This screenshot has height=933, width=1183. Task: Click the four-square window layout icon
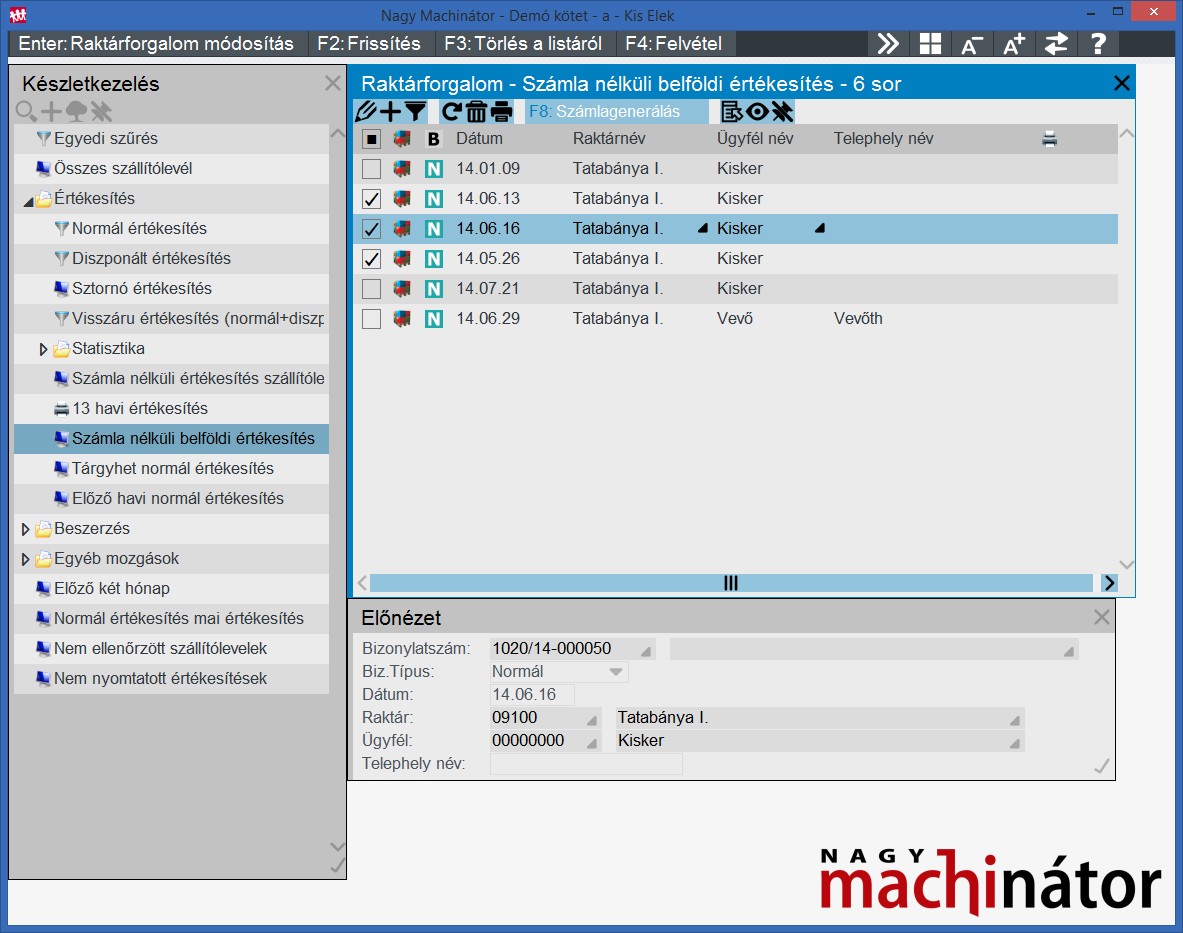coord(930,44)
